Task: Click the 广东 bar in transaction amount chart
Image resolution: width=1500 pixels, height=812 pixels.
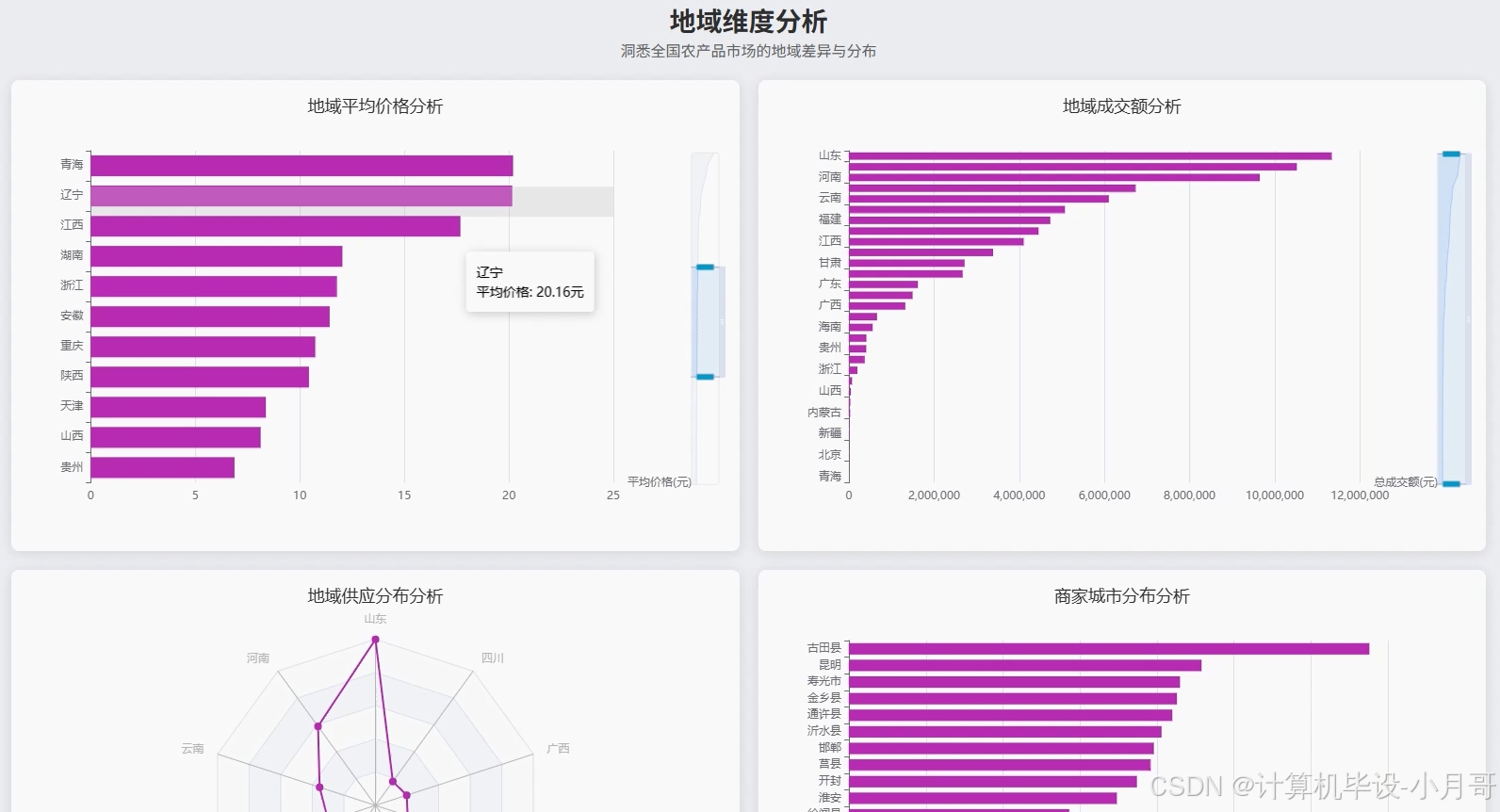Action: click(x=883, y=284)
